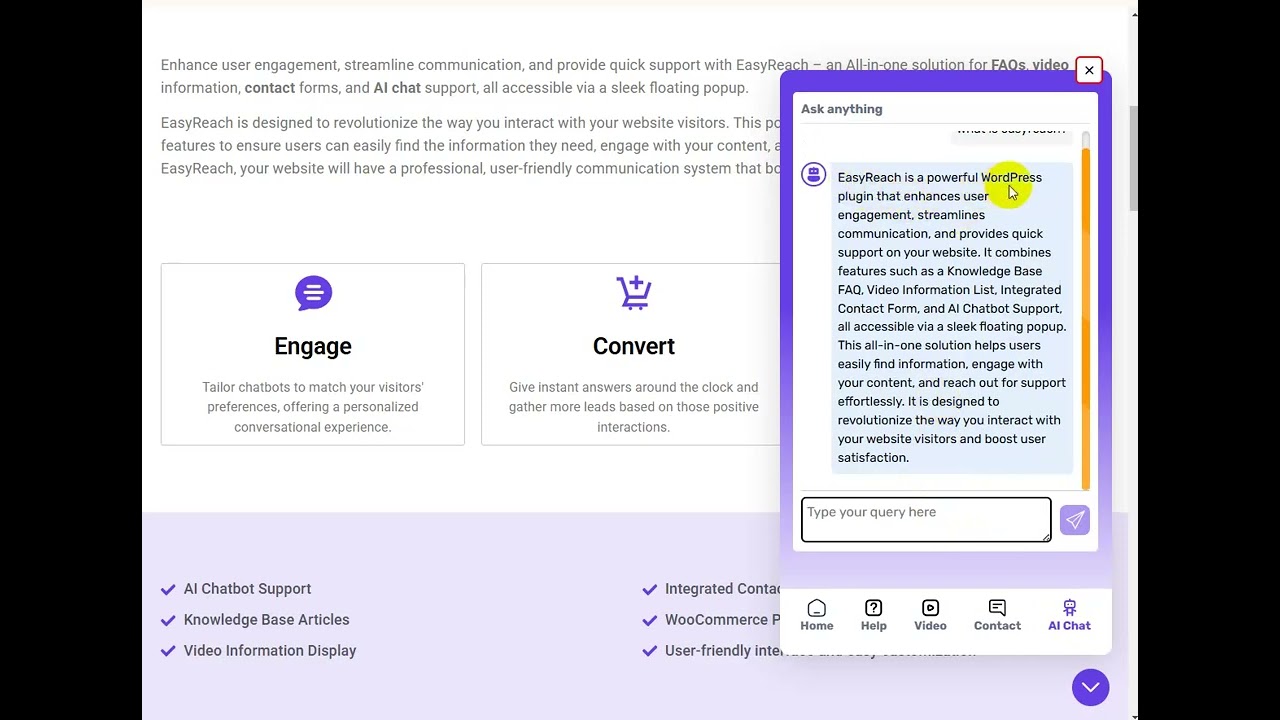Click 'AI Chatbot Support' feature item
Screen dimensions: 1280x720
[247, 589]
